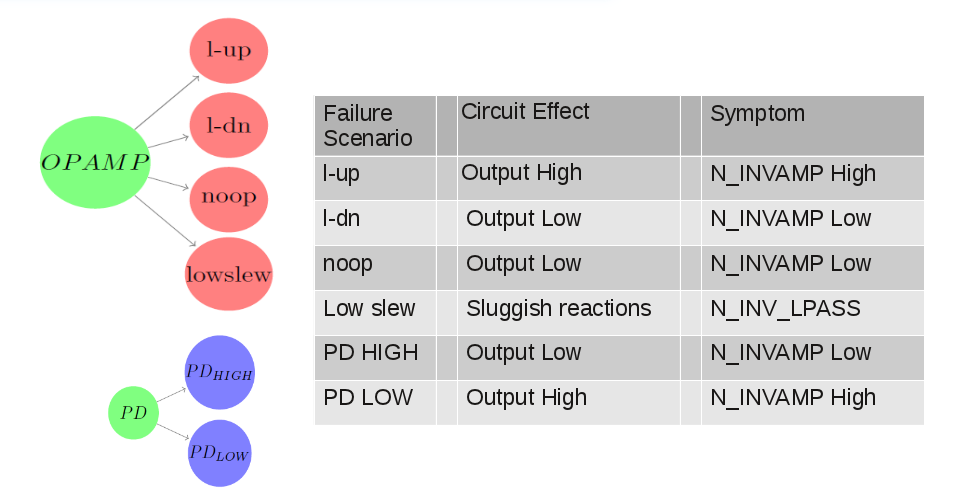Select the l-dn cell in the table
Screen dimensions: 964x492
pyautogui.click(x=341, y=218)
